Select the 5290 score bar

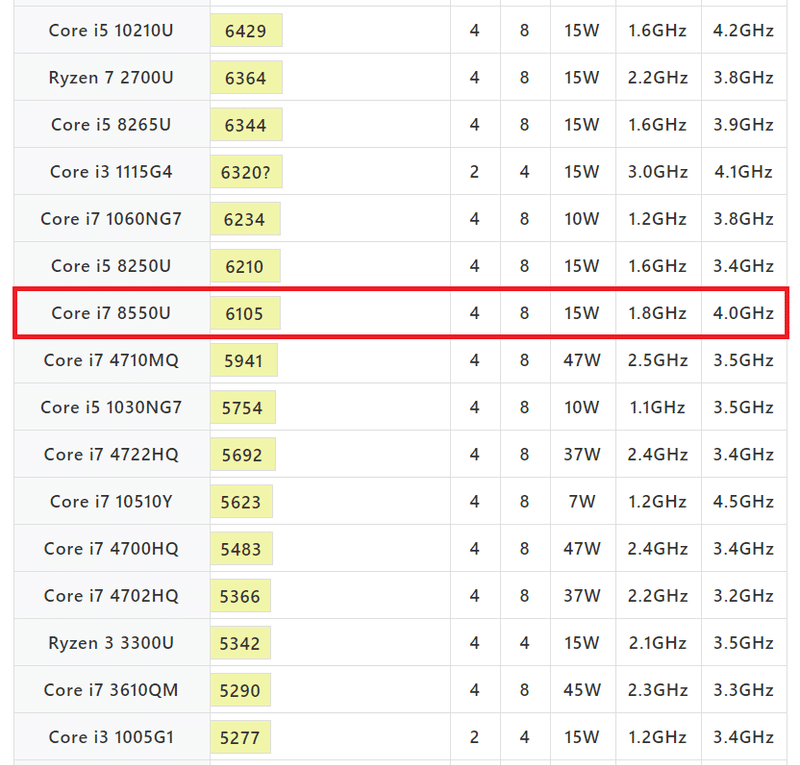tap(240, 690)
